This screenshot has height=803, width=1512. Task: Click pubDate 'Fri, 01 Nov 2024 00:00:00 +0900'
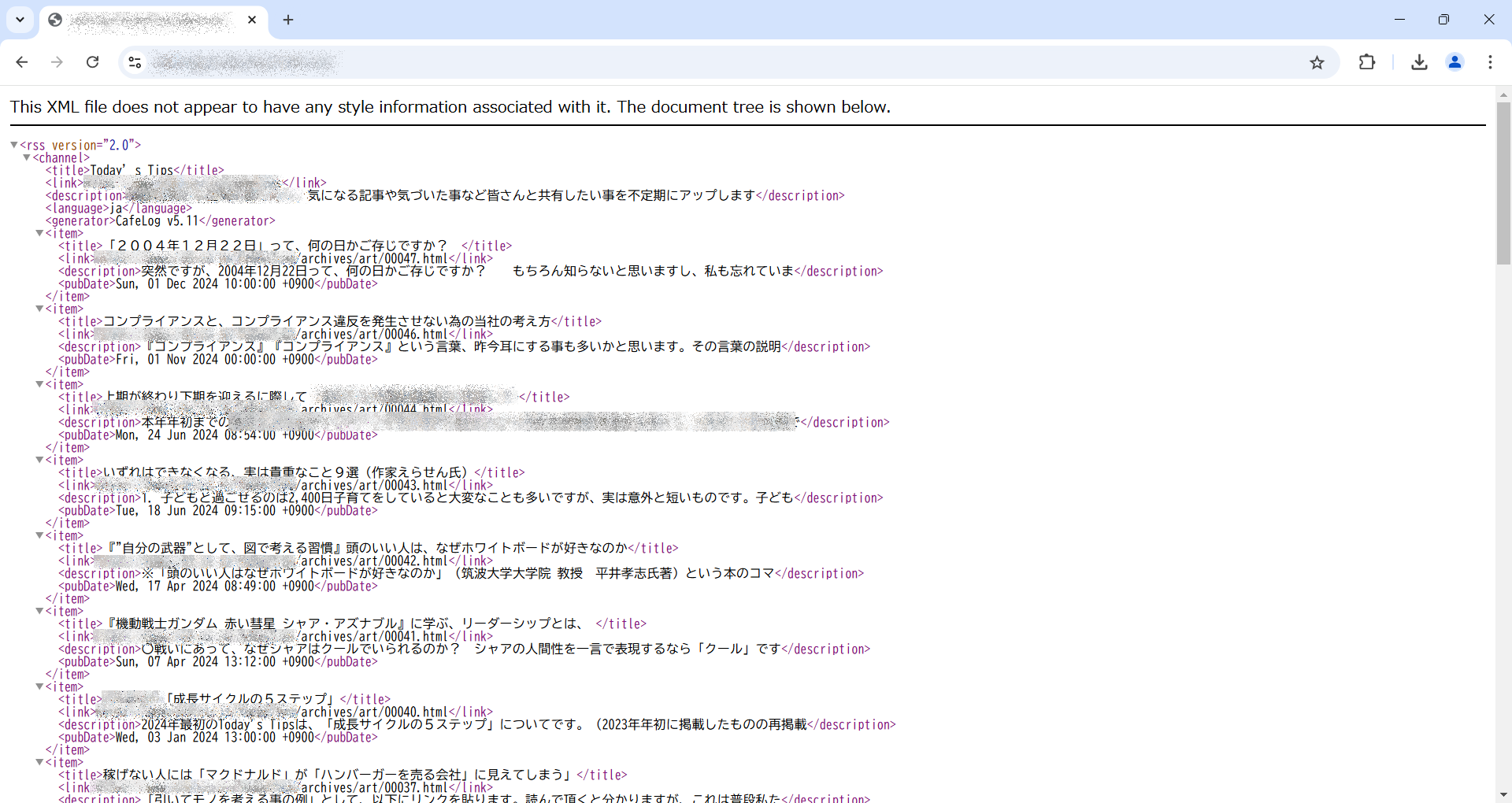tap(215, 359)
